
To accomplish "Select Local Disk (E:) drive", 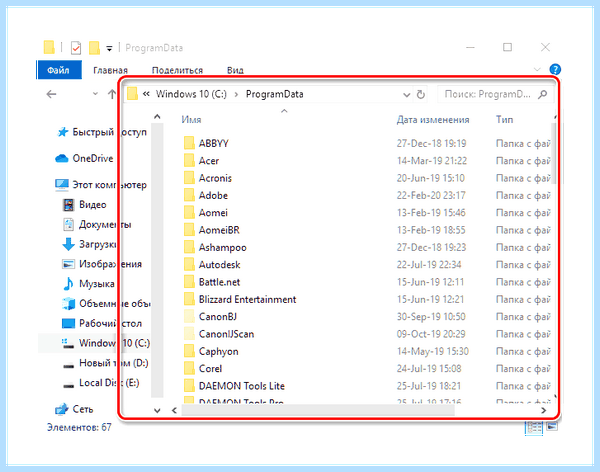I will pyautogui.click(x=101, y=383).
